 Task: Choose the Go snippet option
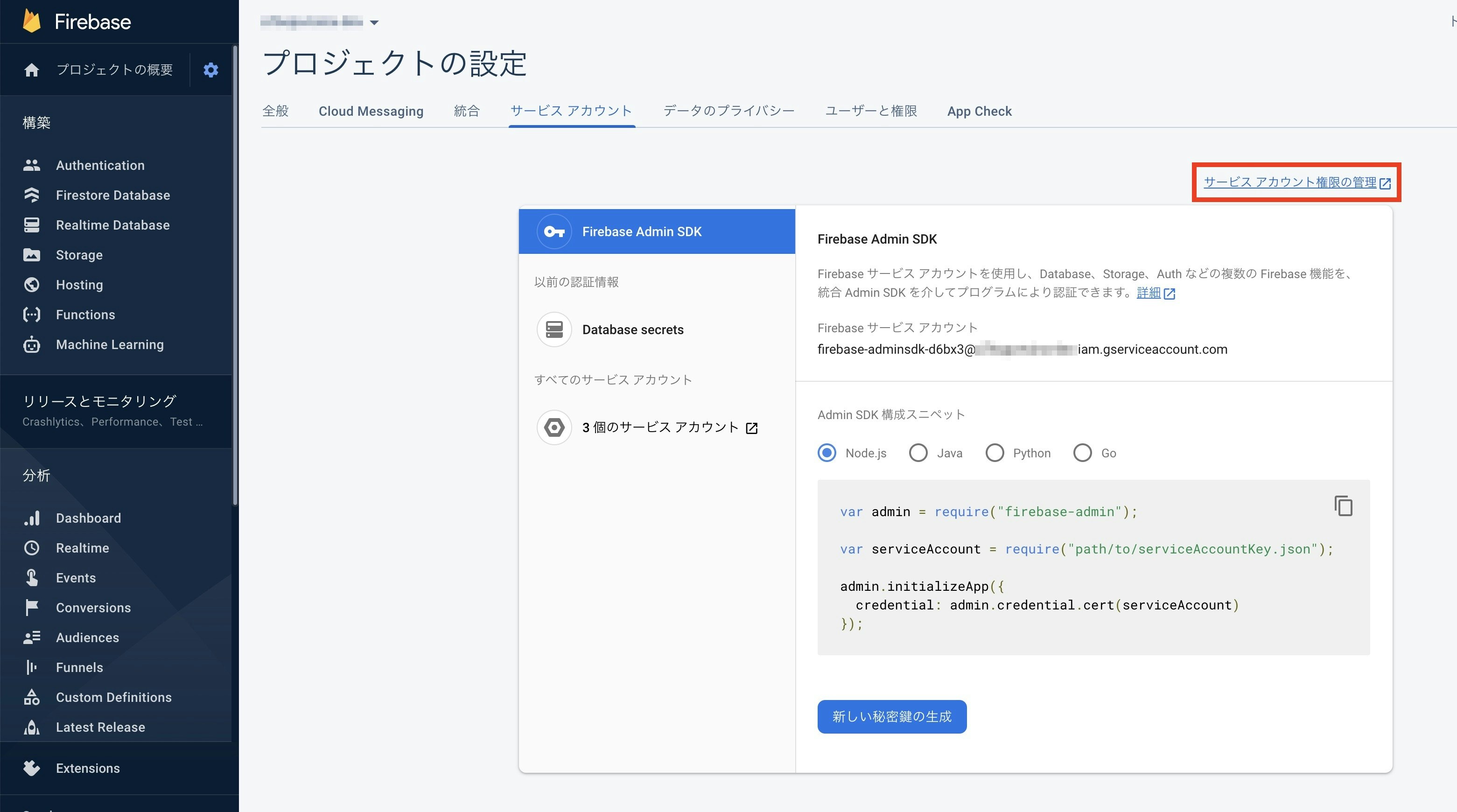(1082, 453)
